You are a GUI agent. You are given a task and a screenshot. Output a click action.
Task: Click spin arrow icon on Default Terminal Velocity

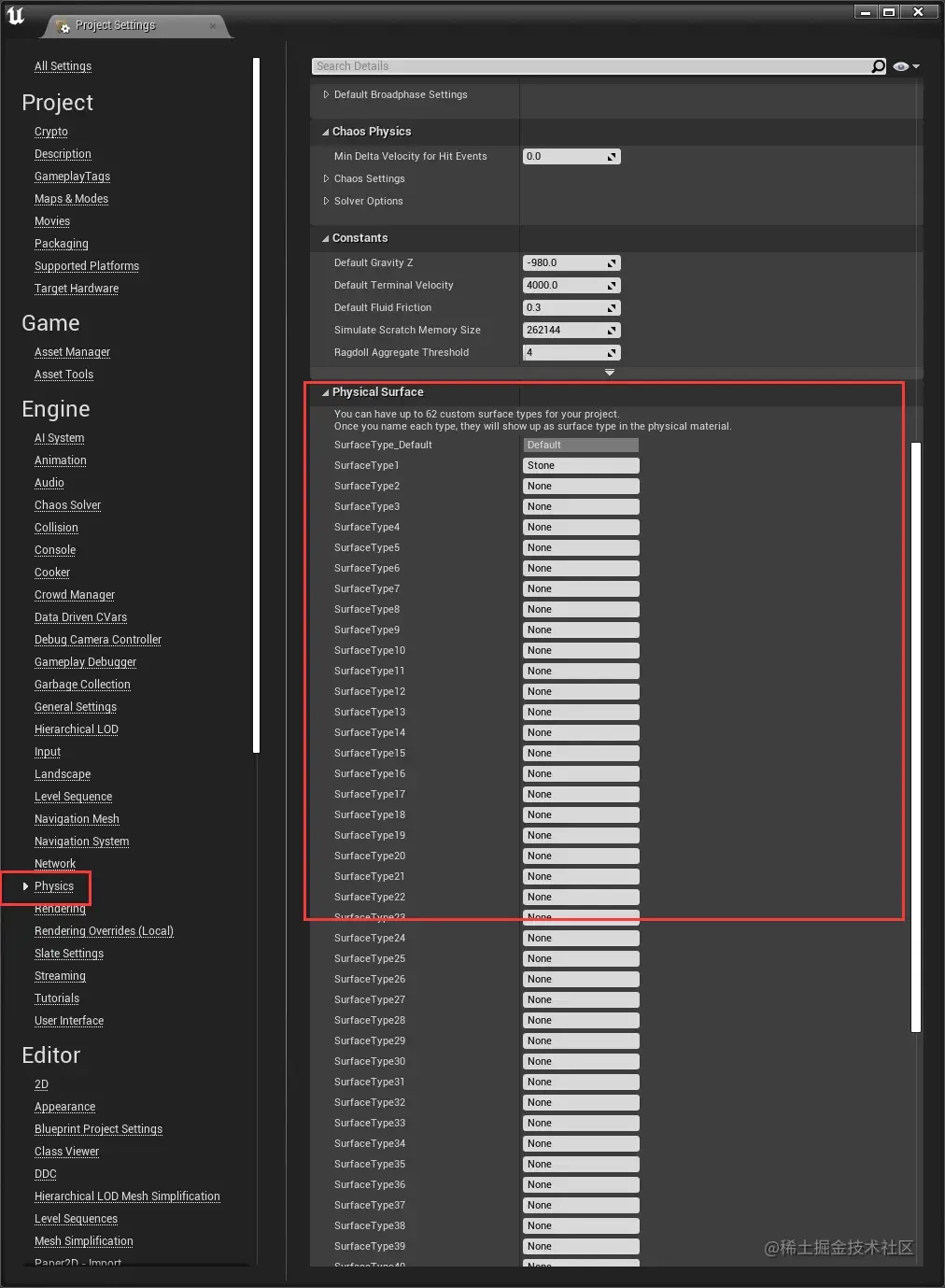pos(612,286)
